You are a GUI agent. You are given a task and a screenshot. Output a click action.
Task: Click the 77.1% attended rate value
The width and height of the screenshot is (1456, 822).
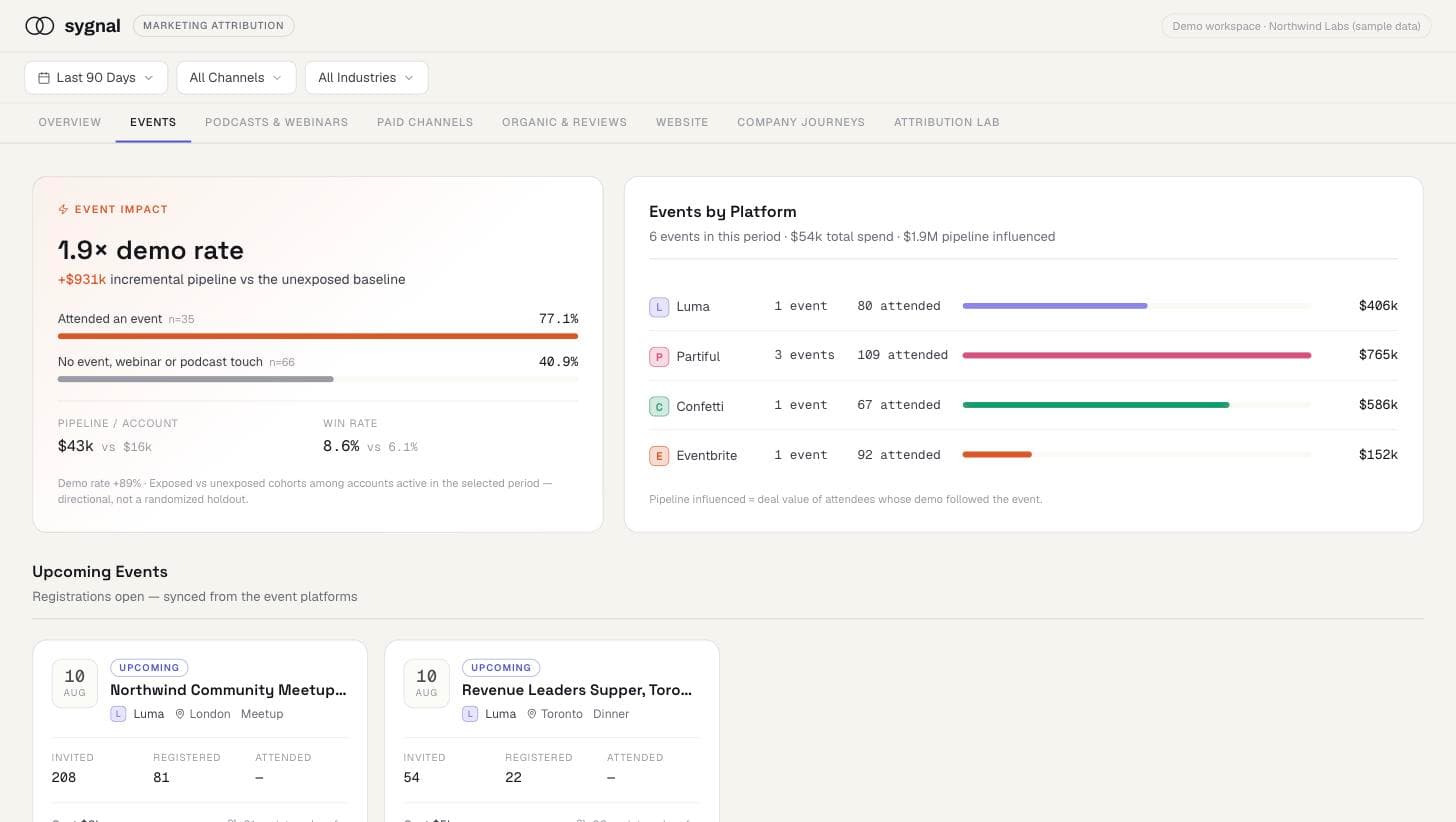[x=558, y=319]
